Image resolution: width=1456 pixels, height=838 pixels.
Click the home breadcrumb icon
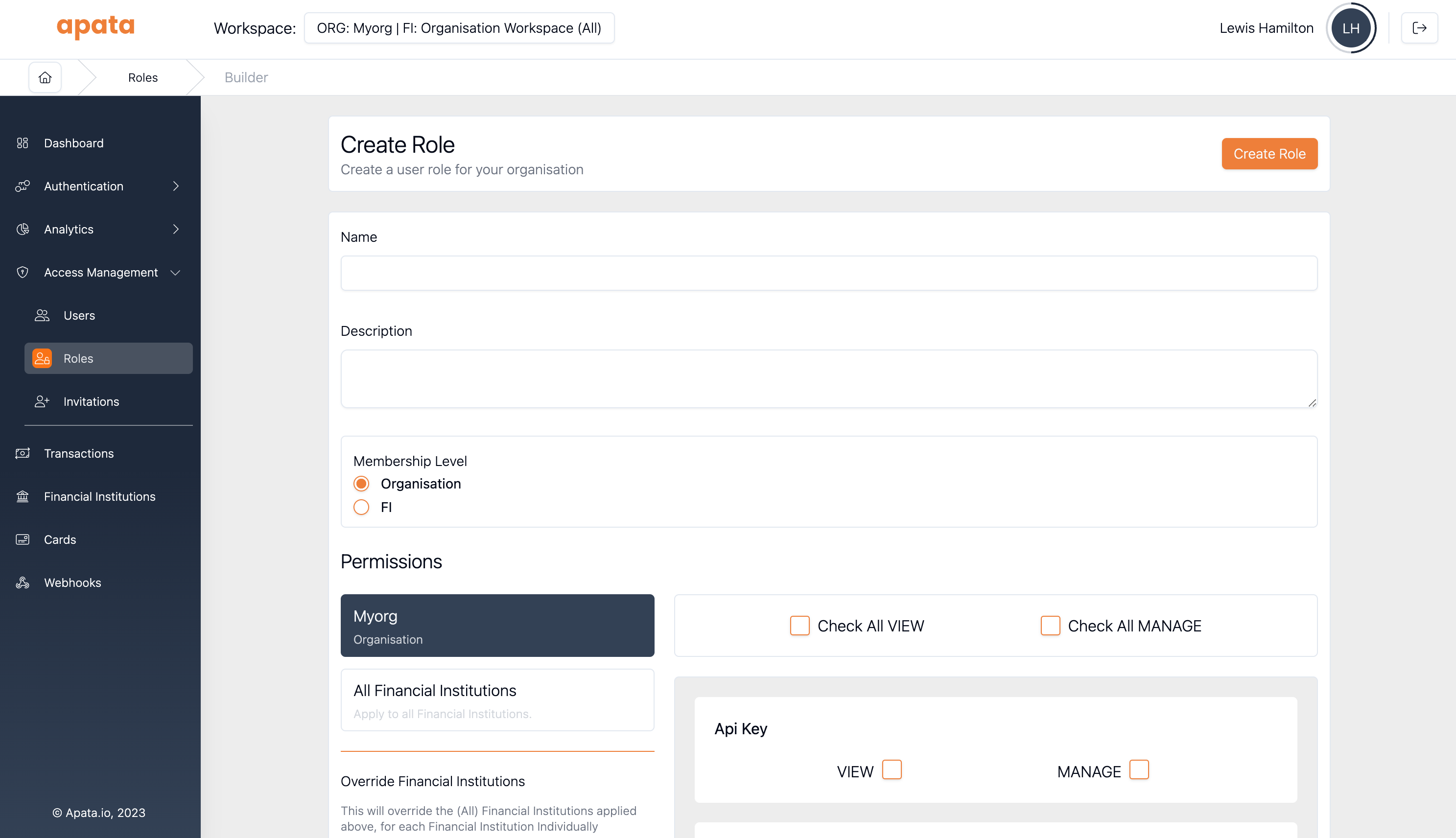point(45,77)
